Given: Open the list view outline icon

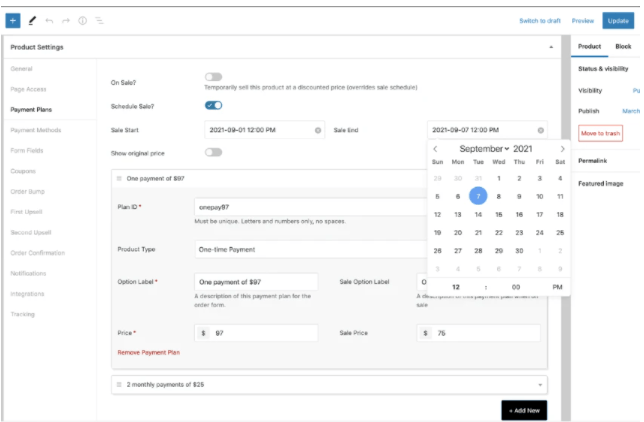Looking at the screenshot, I should pos(99,20).
